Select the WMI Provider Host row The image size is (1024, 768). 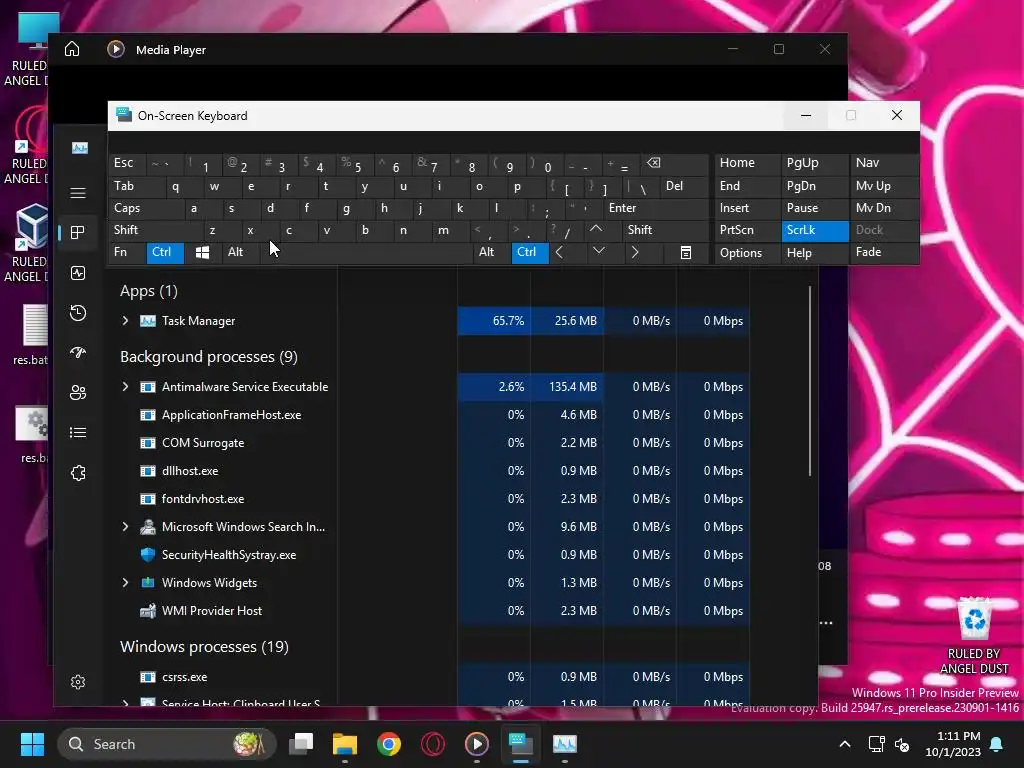[x=434, y=611]
